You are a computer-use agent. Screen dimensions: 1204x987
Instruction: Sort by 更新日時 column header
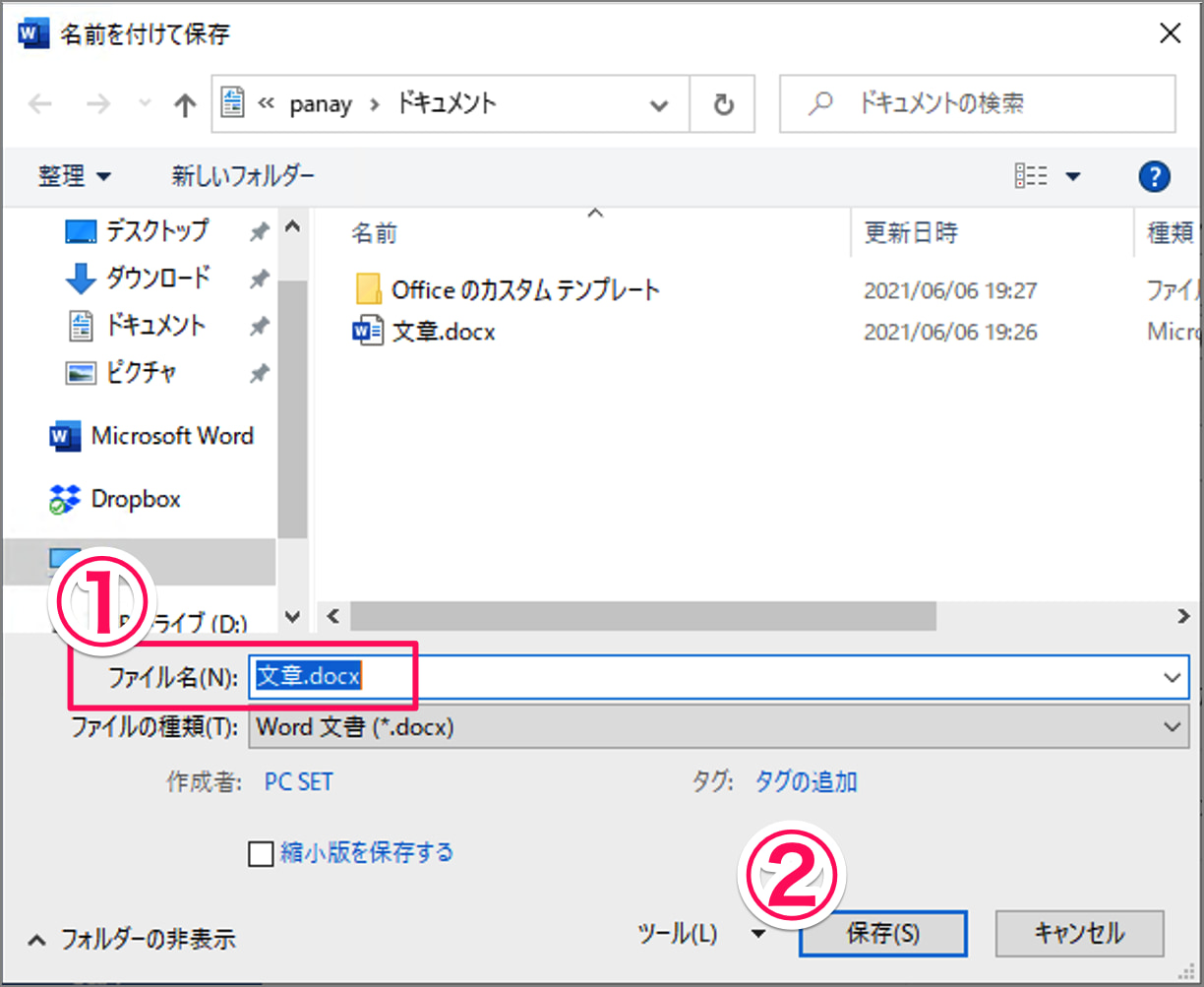click(x=911, y=233)
